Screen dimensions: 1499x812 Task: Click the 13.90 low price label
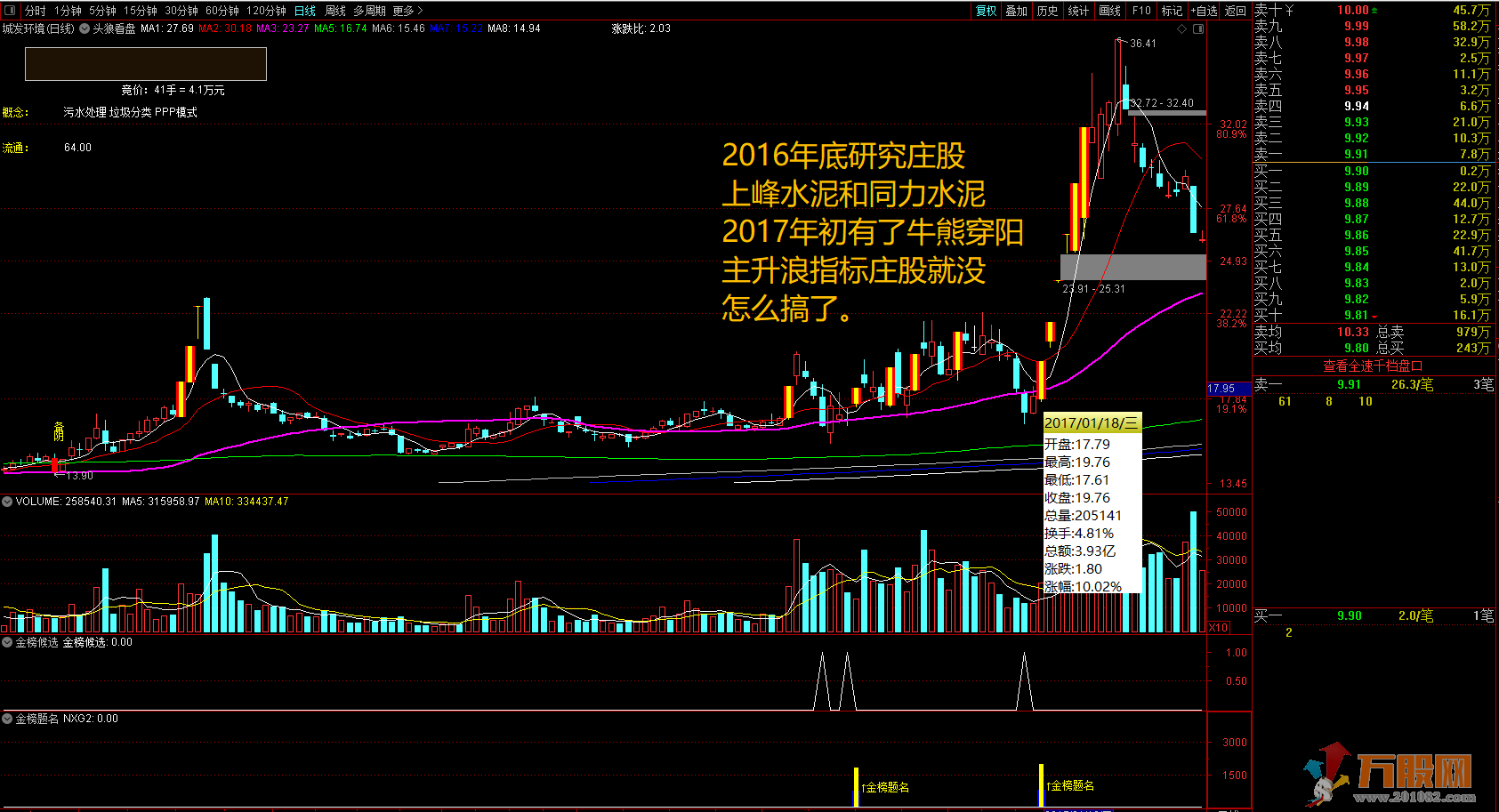(x=79, y=476)
